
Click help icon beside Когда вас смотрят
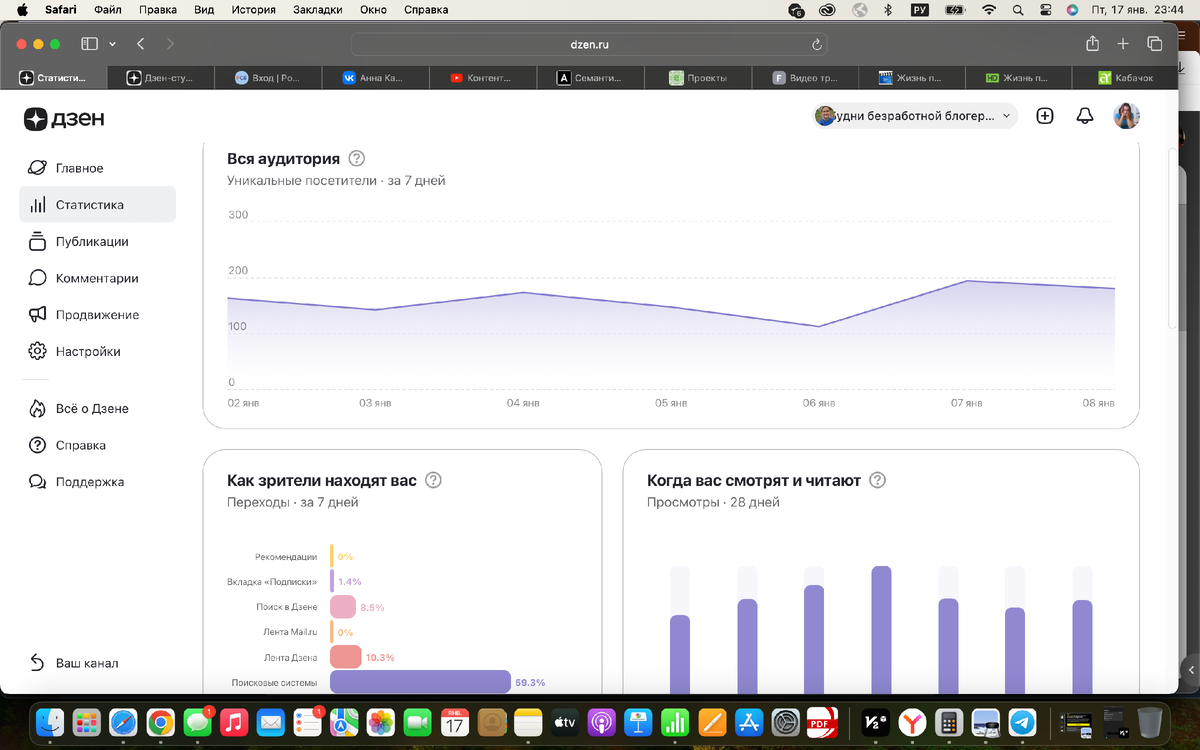tap(877, 480)
